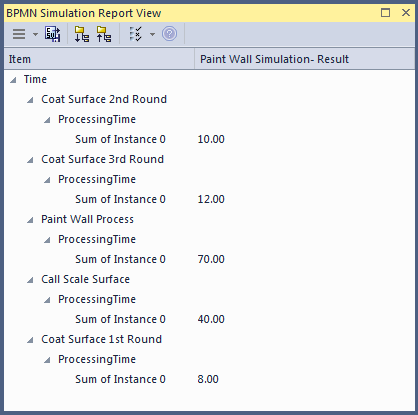Image resolution: width=418 pixels, height=415 pixels.
Task: Open dropdown arrow beside hamburger menu
Action: coord(35,34)
